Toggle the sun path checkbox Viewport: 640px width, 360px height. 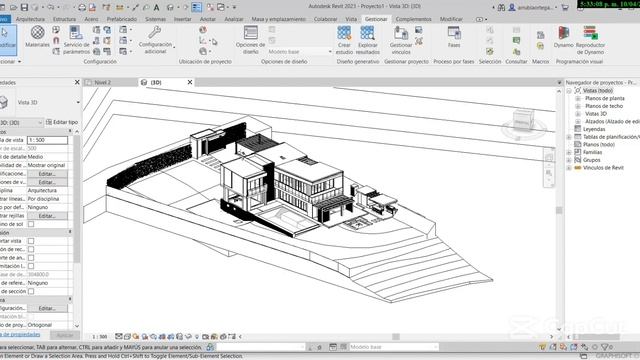pos(31,224)
